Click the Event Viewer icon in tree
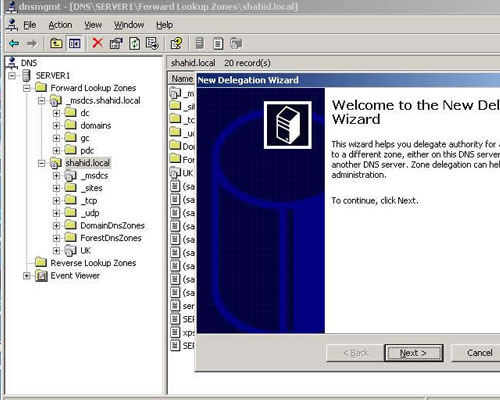 click(x=41, y=276)
